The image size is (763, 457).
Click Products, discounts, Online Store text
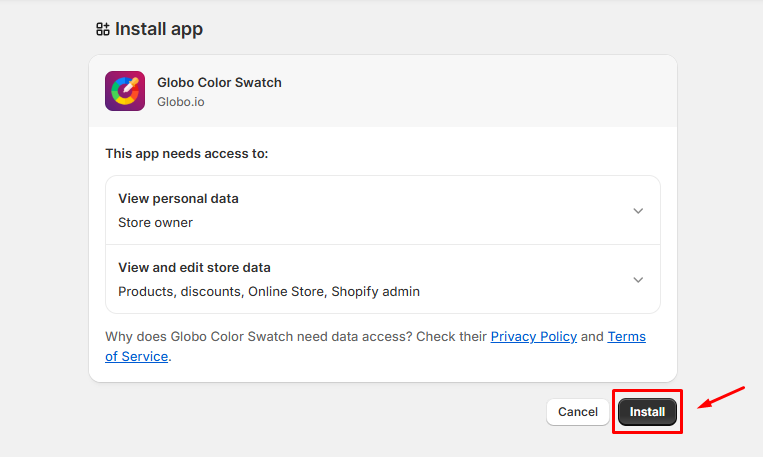tap(269, 292)
